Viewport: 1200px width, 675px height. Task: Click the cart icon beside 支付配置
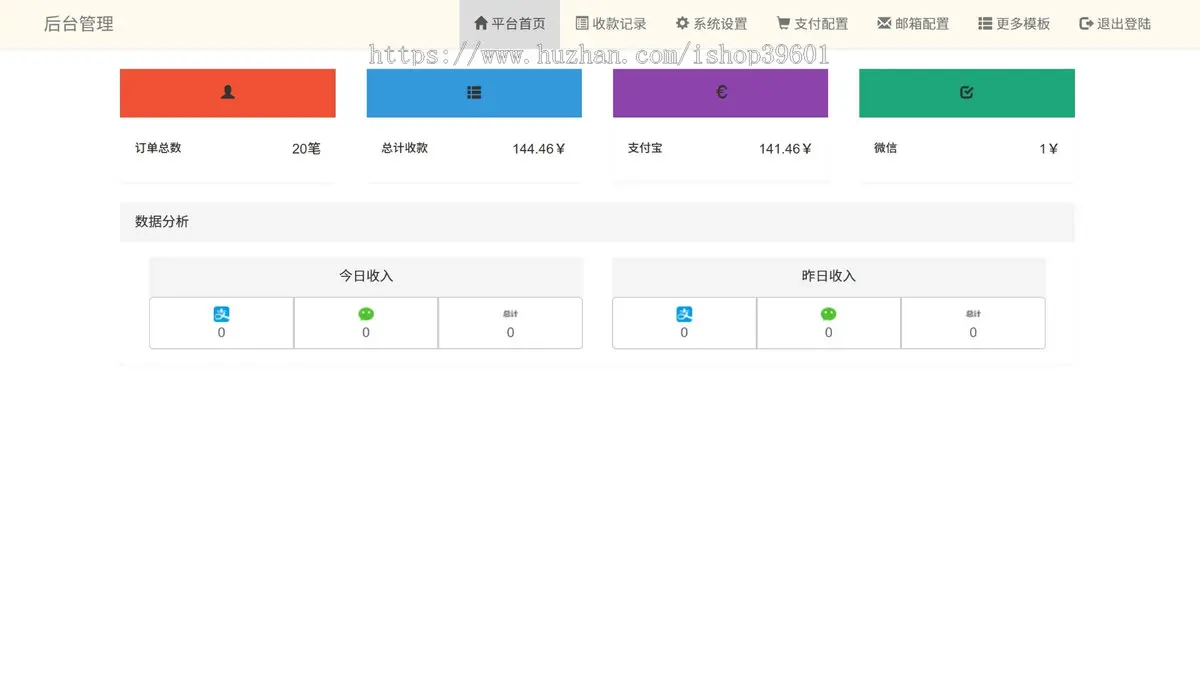[783, 23]
